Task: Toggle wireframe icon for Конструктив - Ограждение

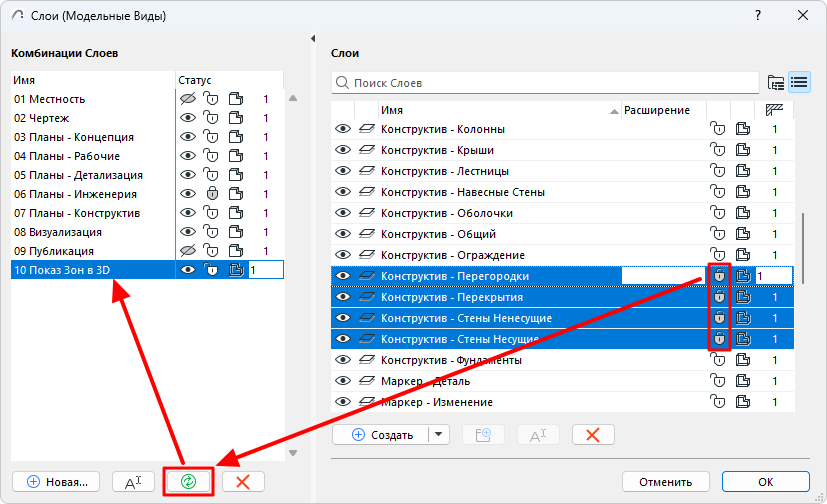Action: point(743,255)
